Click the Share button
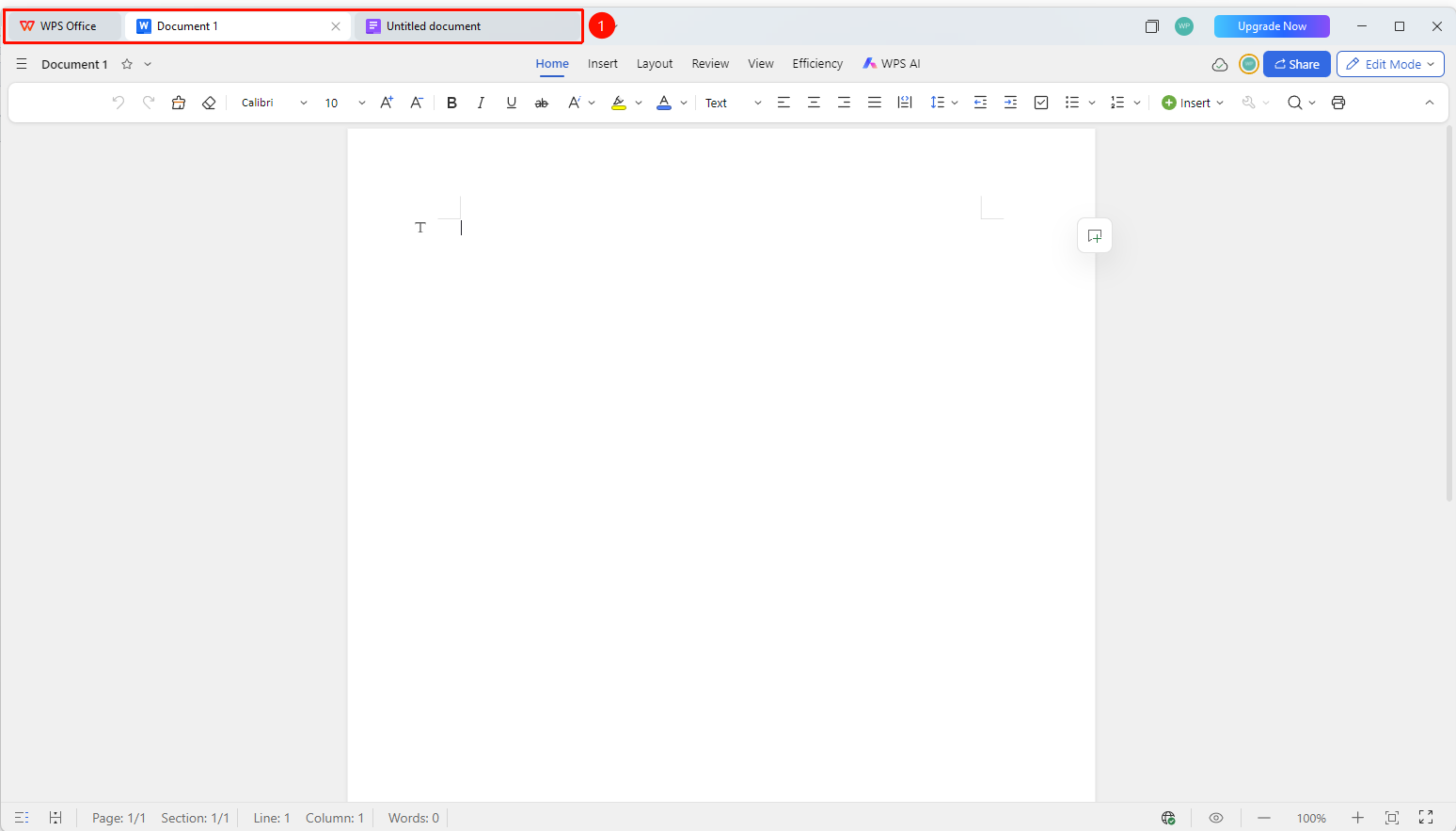 1297,64
